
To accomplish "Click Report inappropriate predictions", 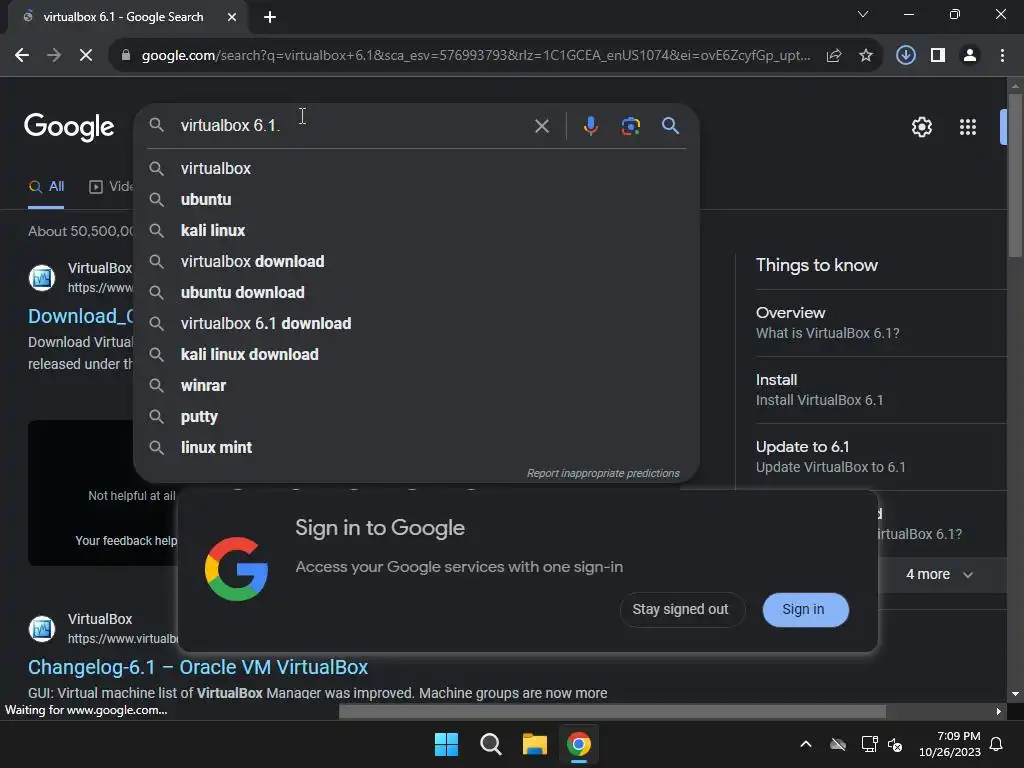I will coord(603,473).
